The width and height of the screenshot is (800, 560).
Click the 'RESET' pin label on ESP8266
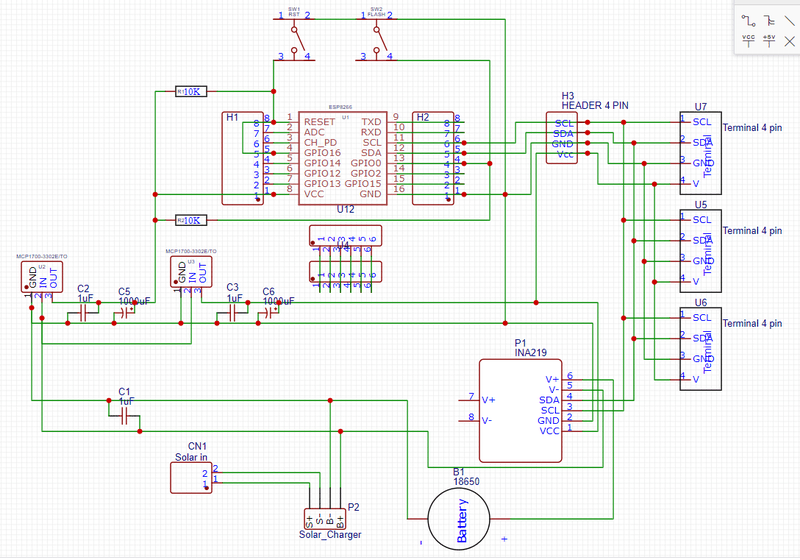319,122
